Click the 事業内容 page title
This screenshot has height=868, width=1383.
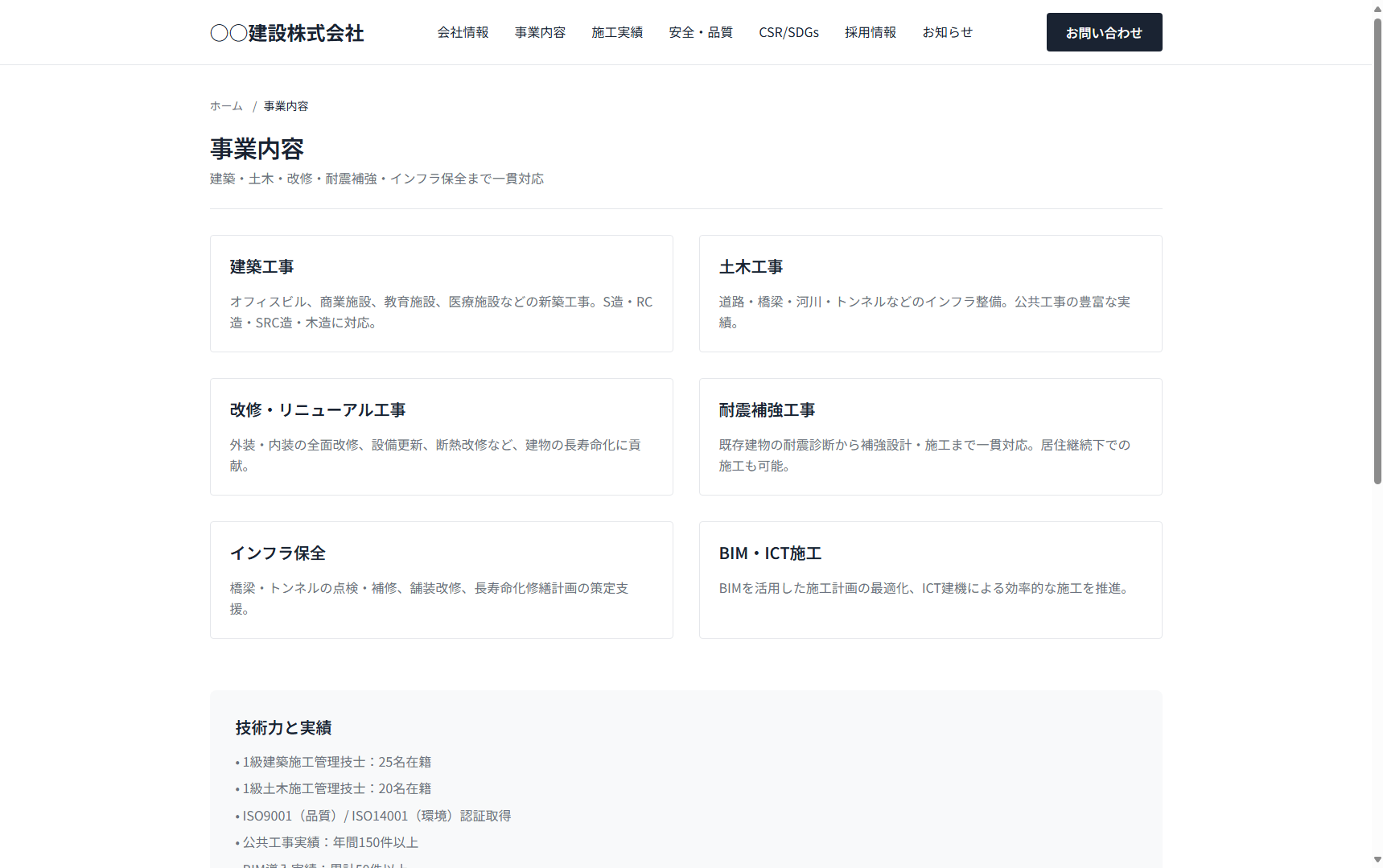tap(257, 149)
